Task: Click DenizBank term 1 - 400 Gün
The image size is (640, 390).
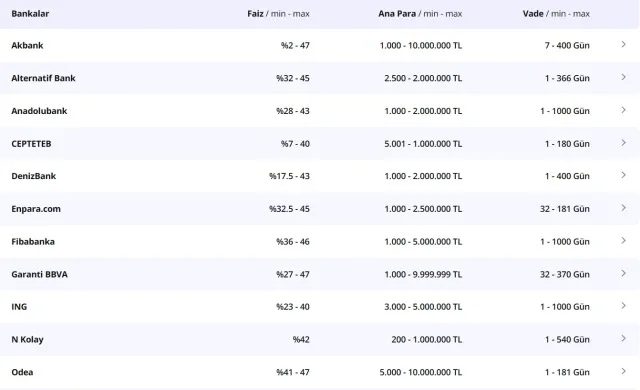Action: click(567, 176)
